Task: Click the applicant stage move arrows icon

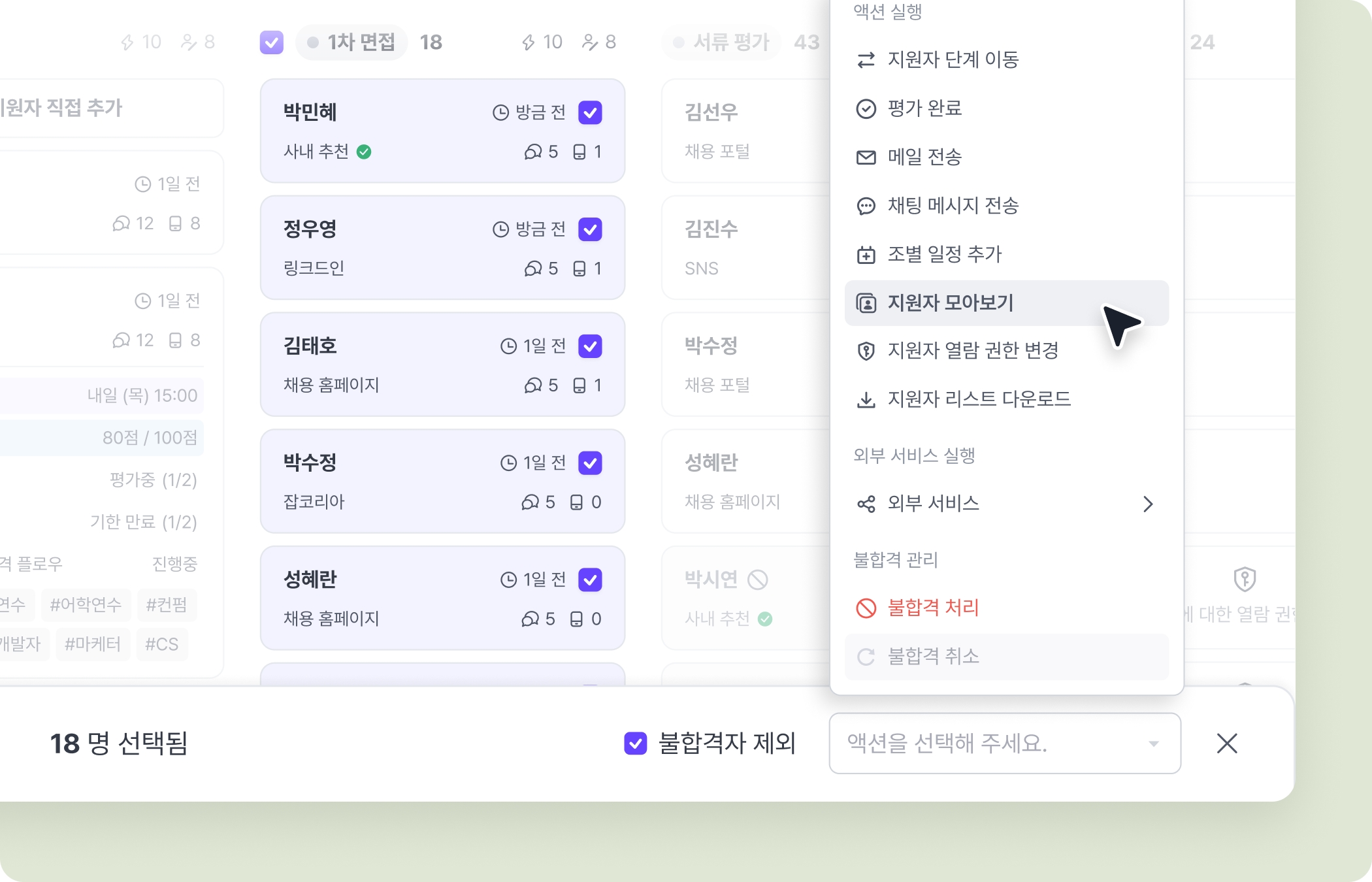Action: [866, 60]
